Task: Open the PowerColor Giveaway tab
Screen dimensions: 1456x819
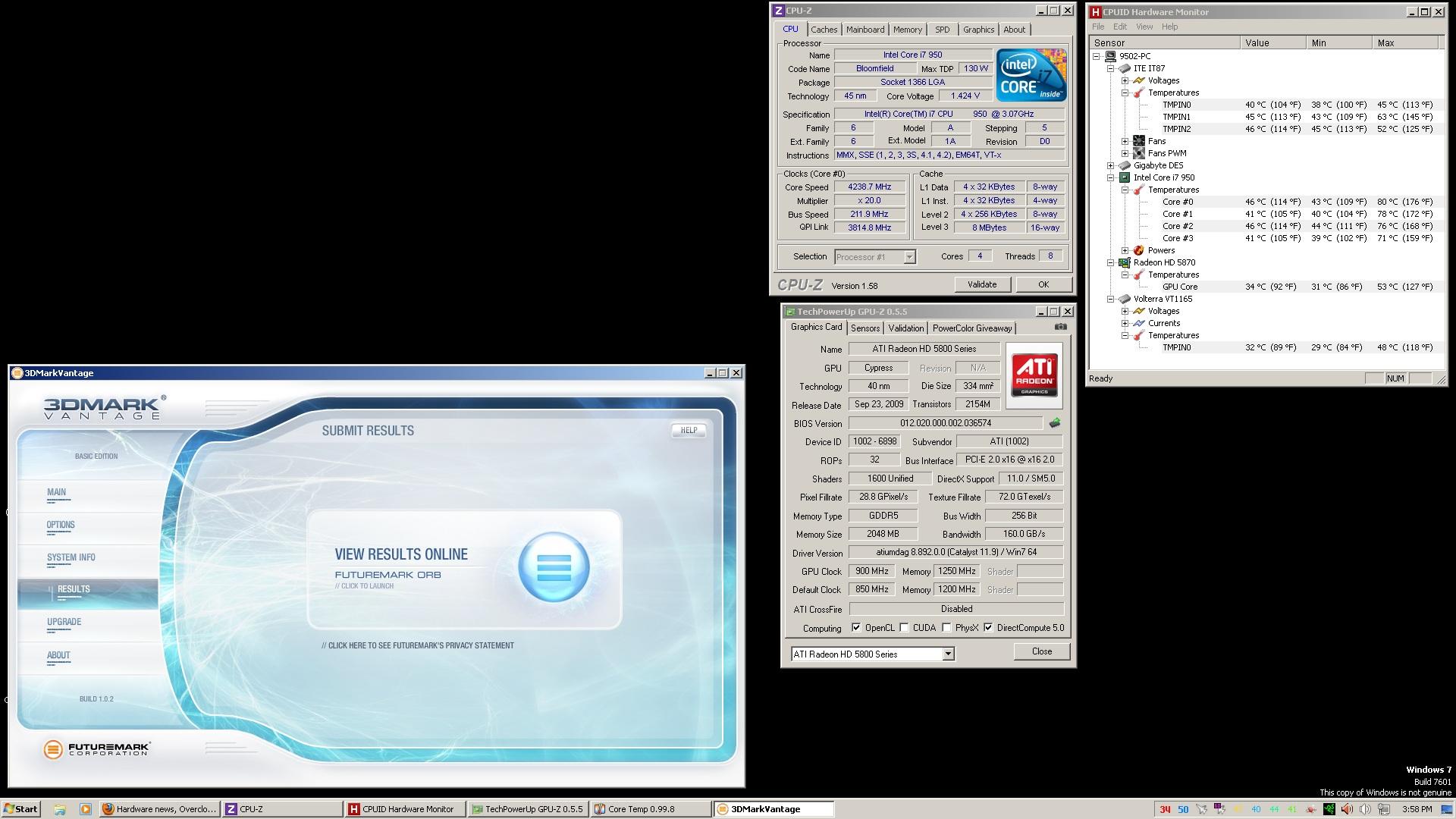Action: (x=972, y=328)
